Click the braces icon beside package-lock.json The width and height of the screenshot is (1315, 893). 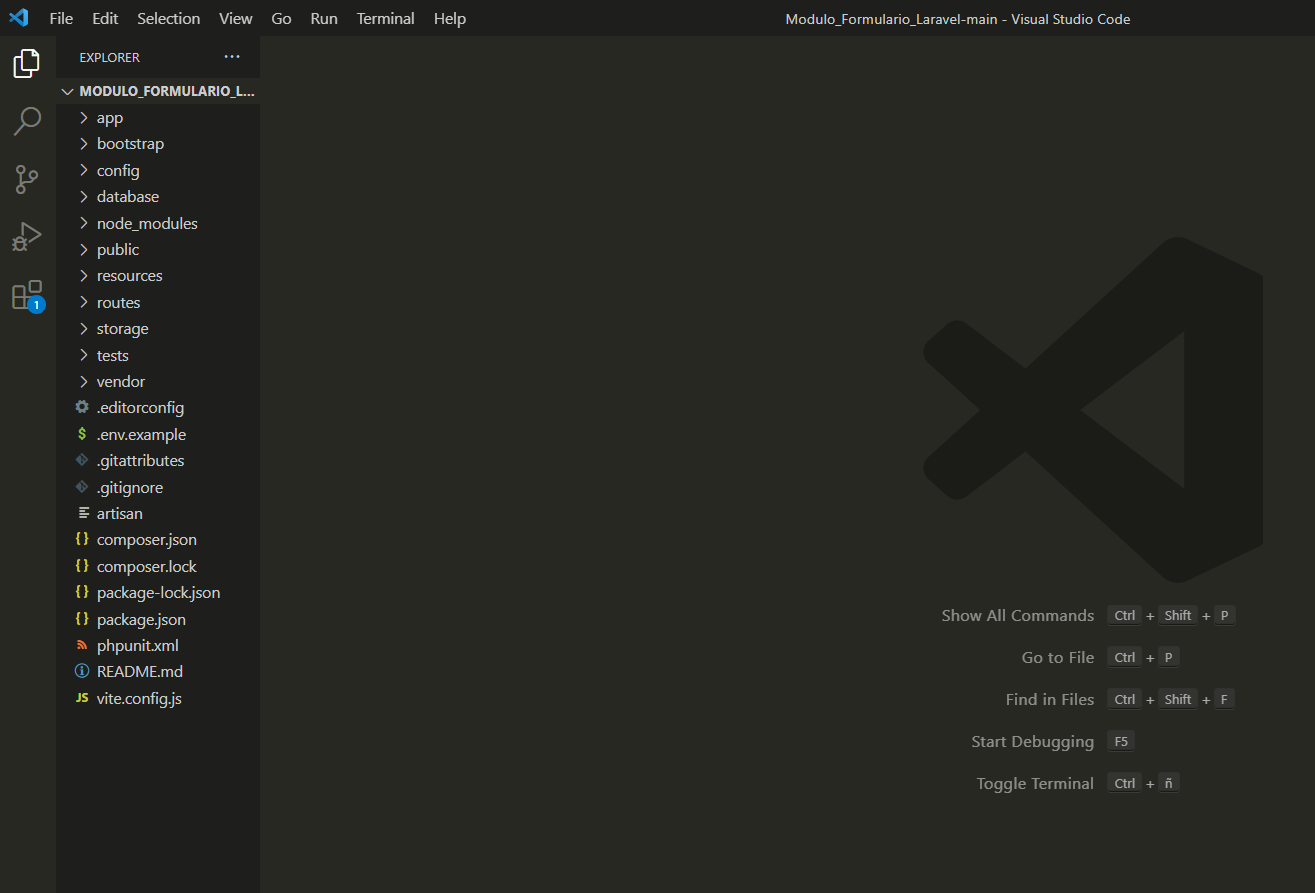(x=82, y=592)
